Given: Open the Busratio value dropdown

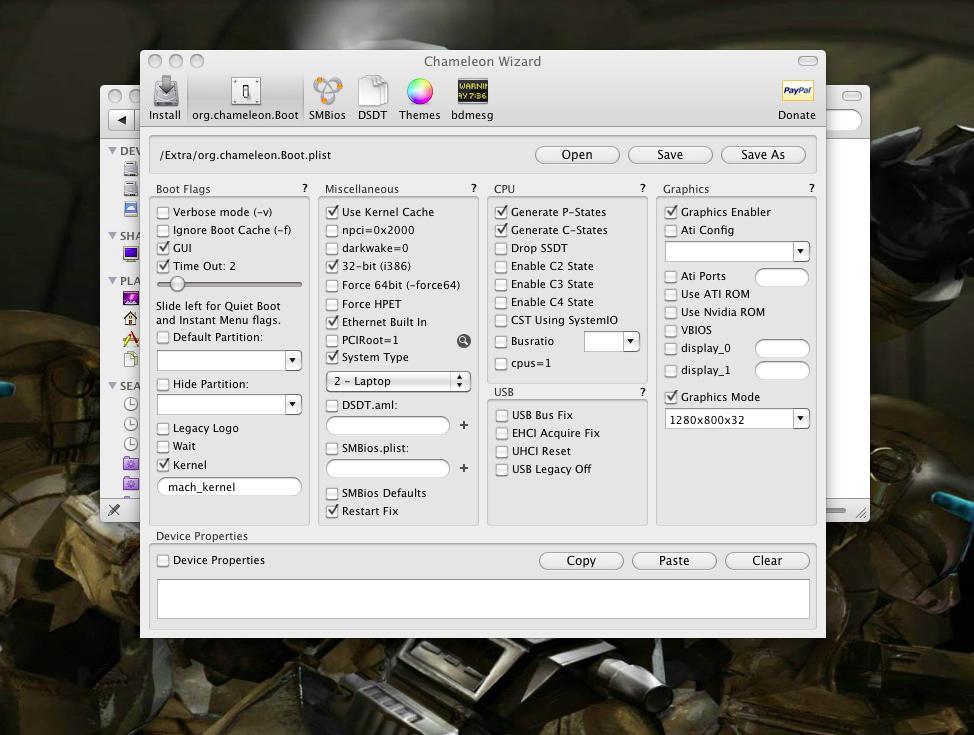Looking at the screenshot, I should point(630,342).
